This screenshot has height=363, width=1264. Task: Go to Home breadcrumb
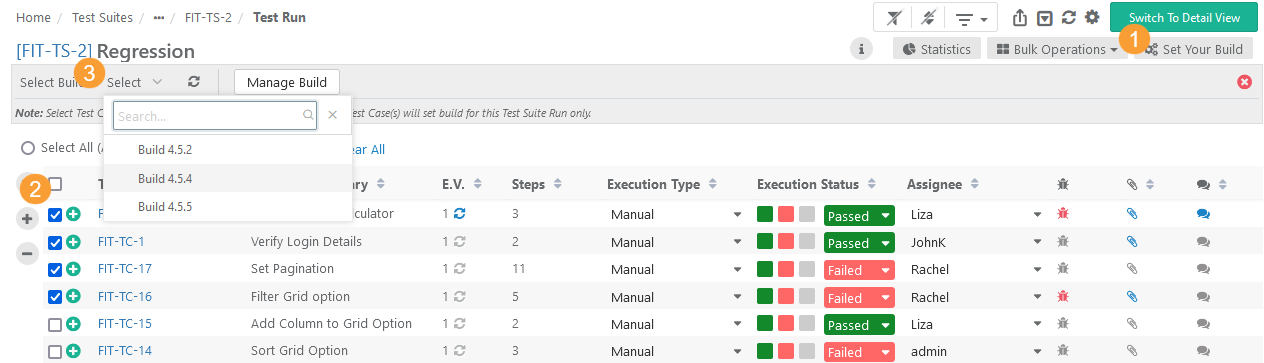pyautogui.click(x=33, y=17)
